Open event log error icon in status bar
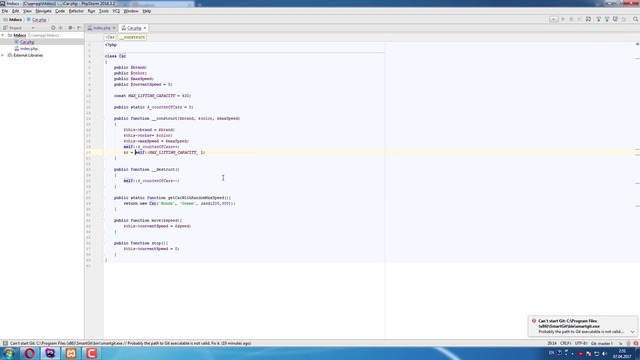Viewport: 640px width, 360px height. [636, 344]
